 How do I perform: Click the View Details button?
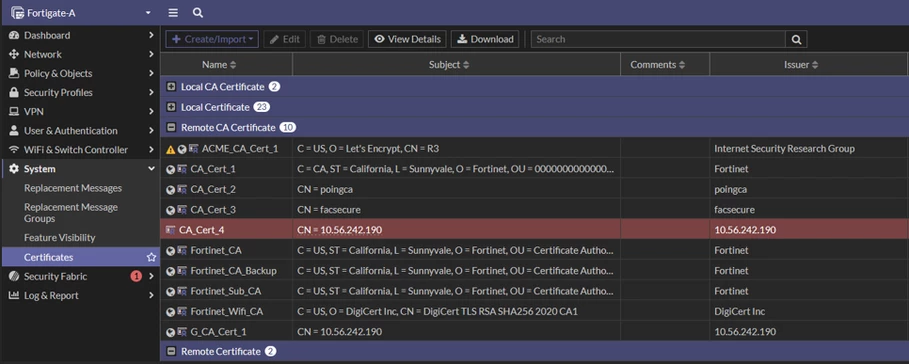[407, 39]
